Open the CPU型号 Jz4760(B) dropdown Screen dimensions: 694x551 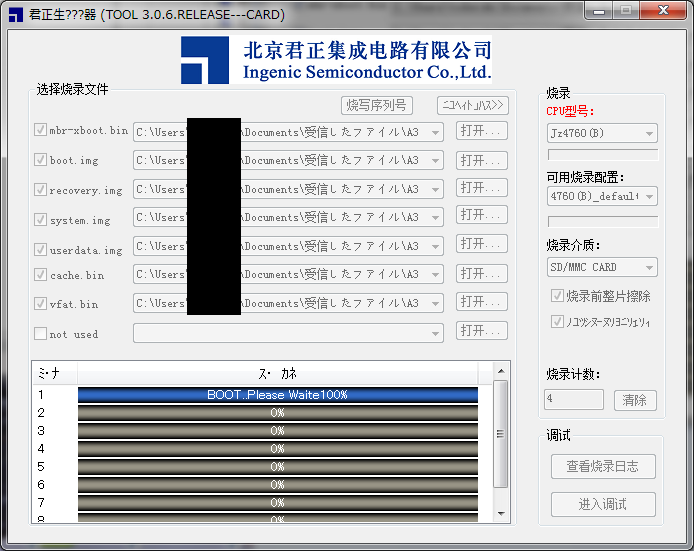click(602, 133)
